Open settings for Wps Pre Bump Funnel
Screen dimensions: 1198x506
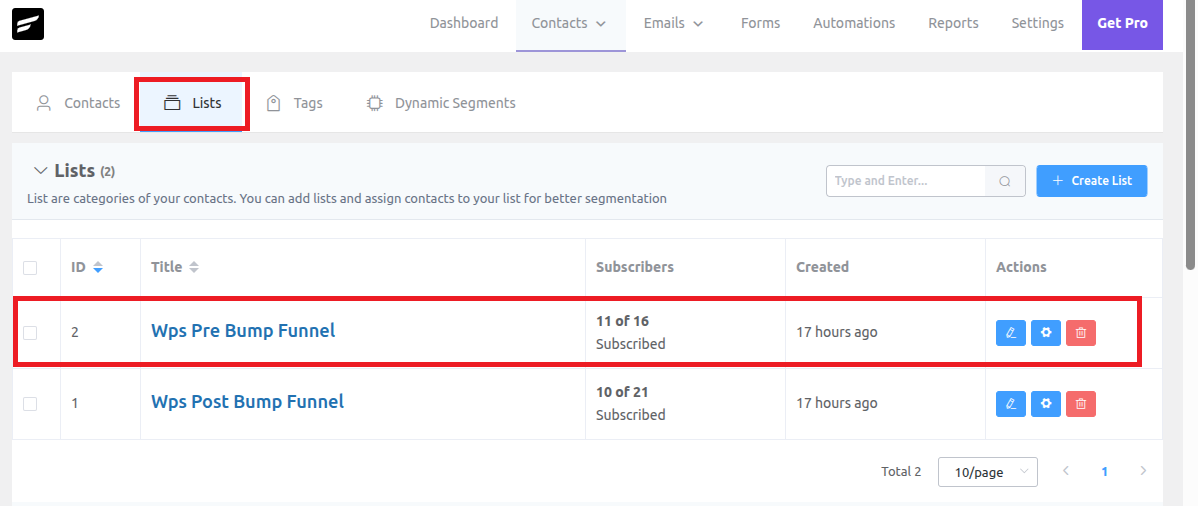point(1046,332)
